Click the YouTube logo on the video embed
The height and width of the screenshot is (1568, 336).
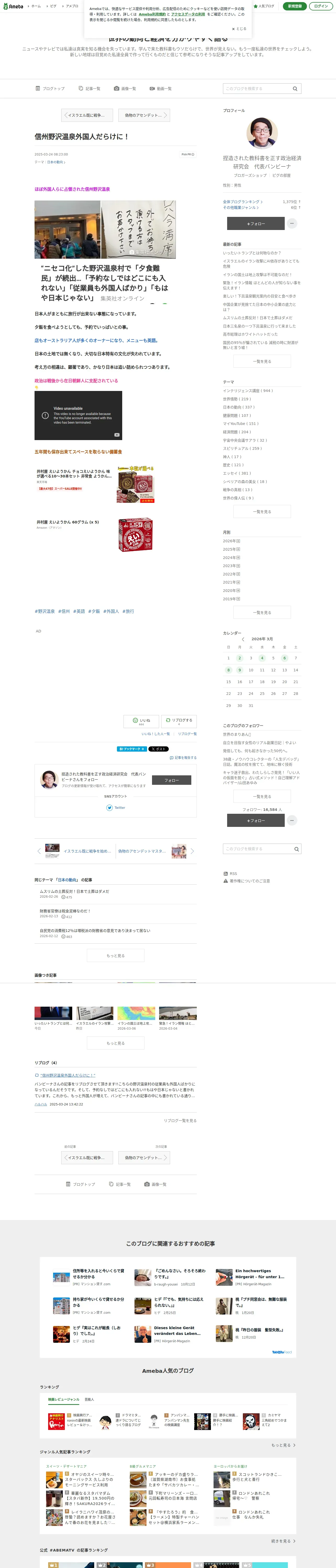[117, 435]
